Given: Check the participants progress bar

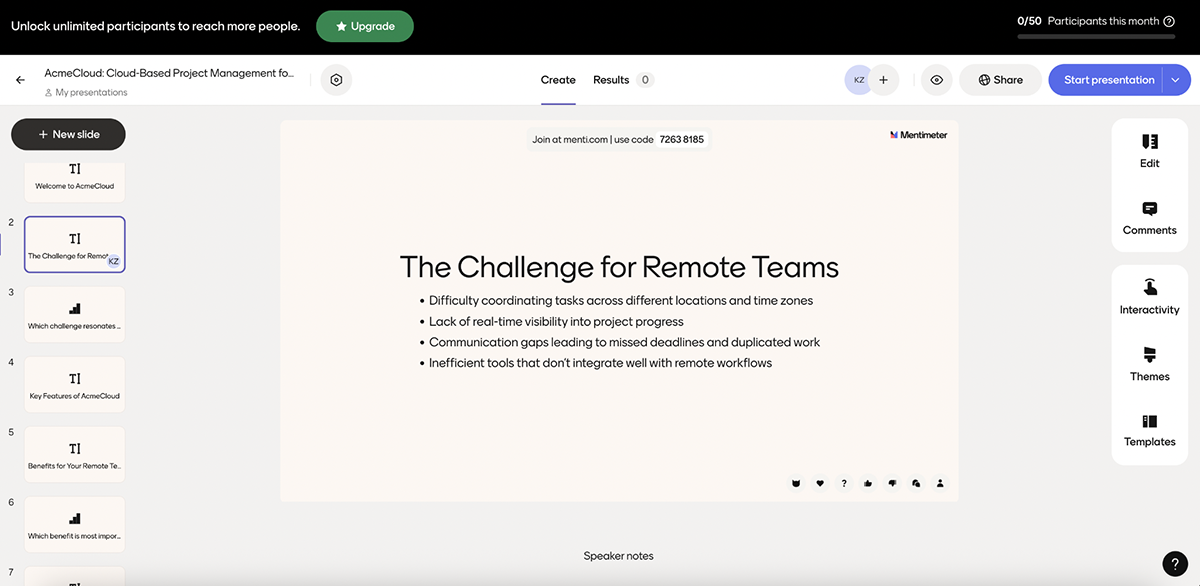Looking at the screenshot, I should coord(1096,37).
